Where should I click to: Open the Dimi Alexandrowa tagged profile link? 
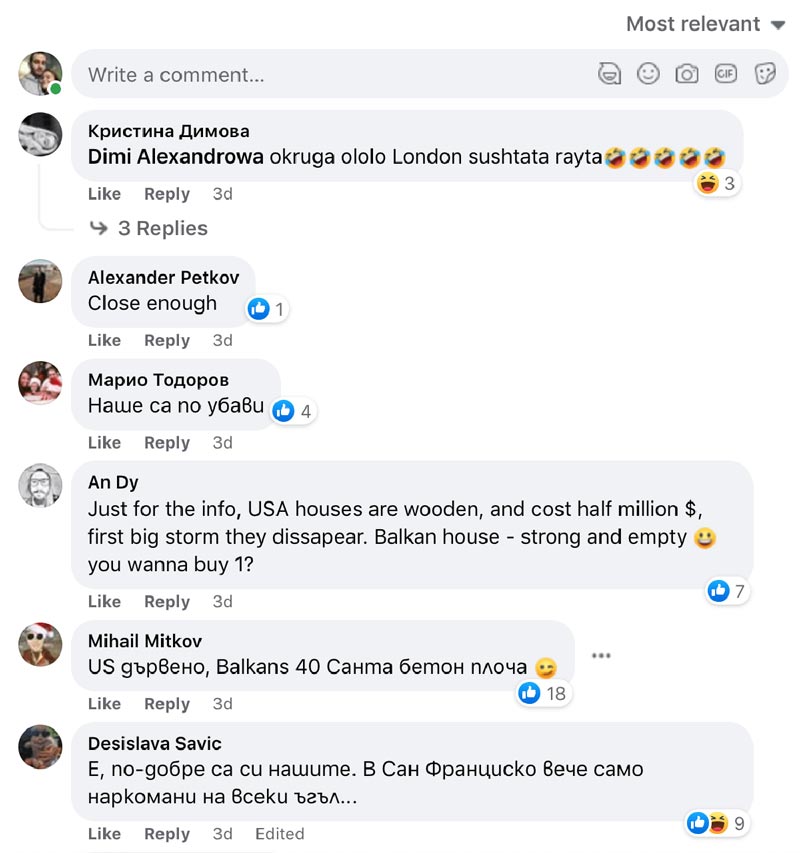[176, 157]
